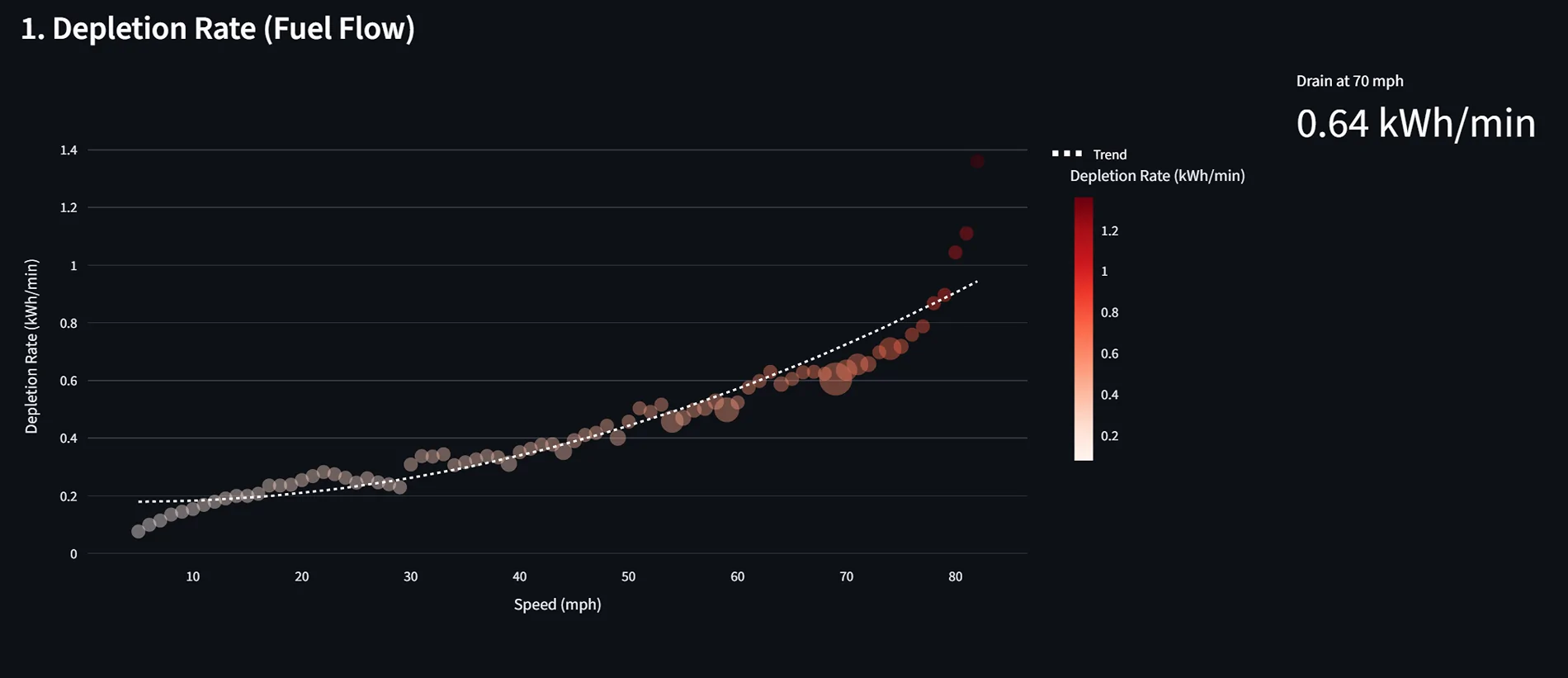Select the lowest-speed data point at bottom left

coord(139,531)
